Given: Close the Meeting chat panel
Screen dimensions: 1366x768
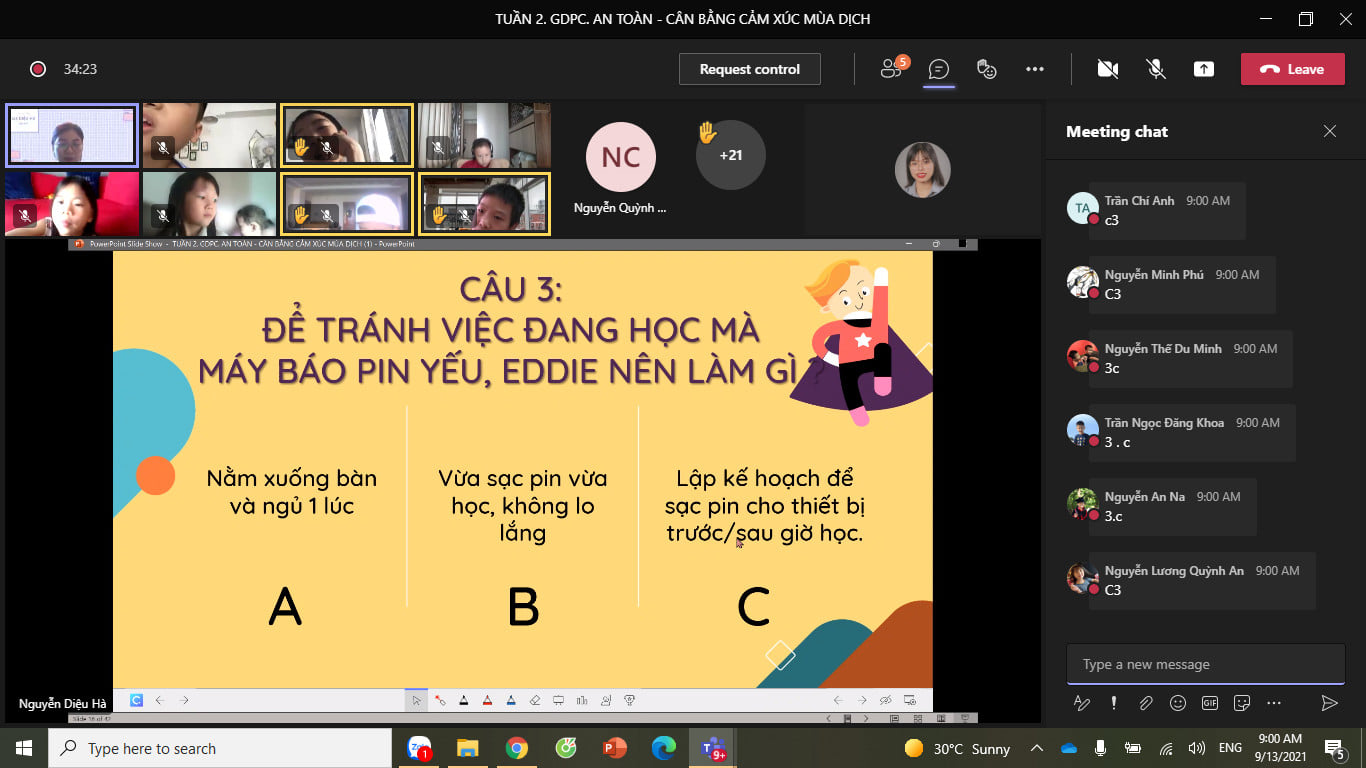Looking at the screenshot, I should coord(1329,131).
